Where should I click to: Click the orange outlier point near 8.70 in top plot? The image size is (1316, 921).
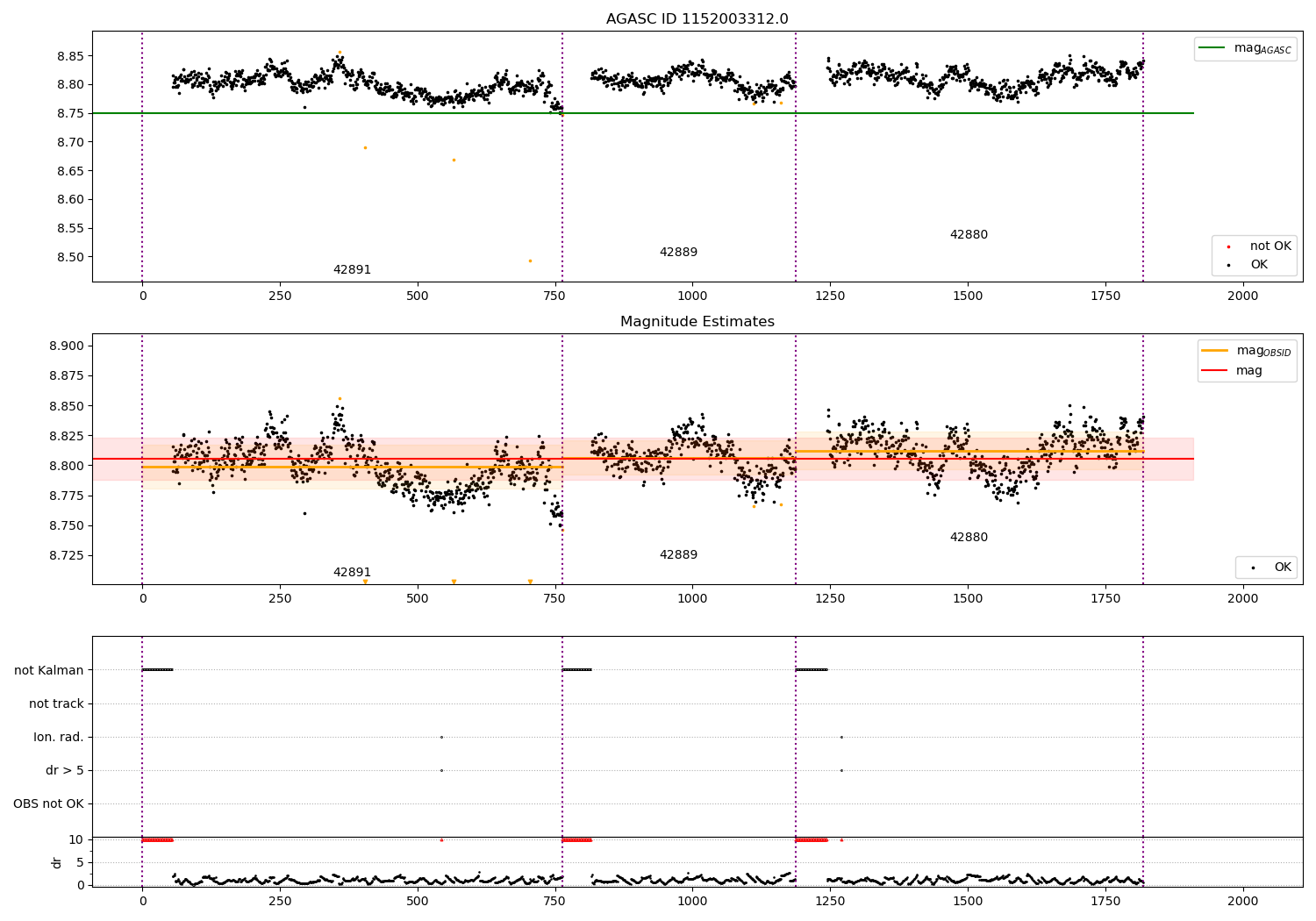tap(365, 147)
